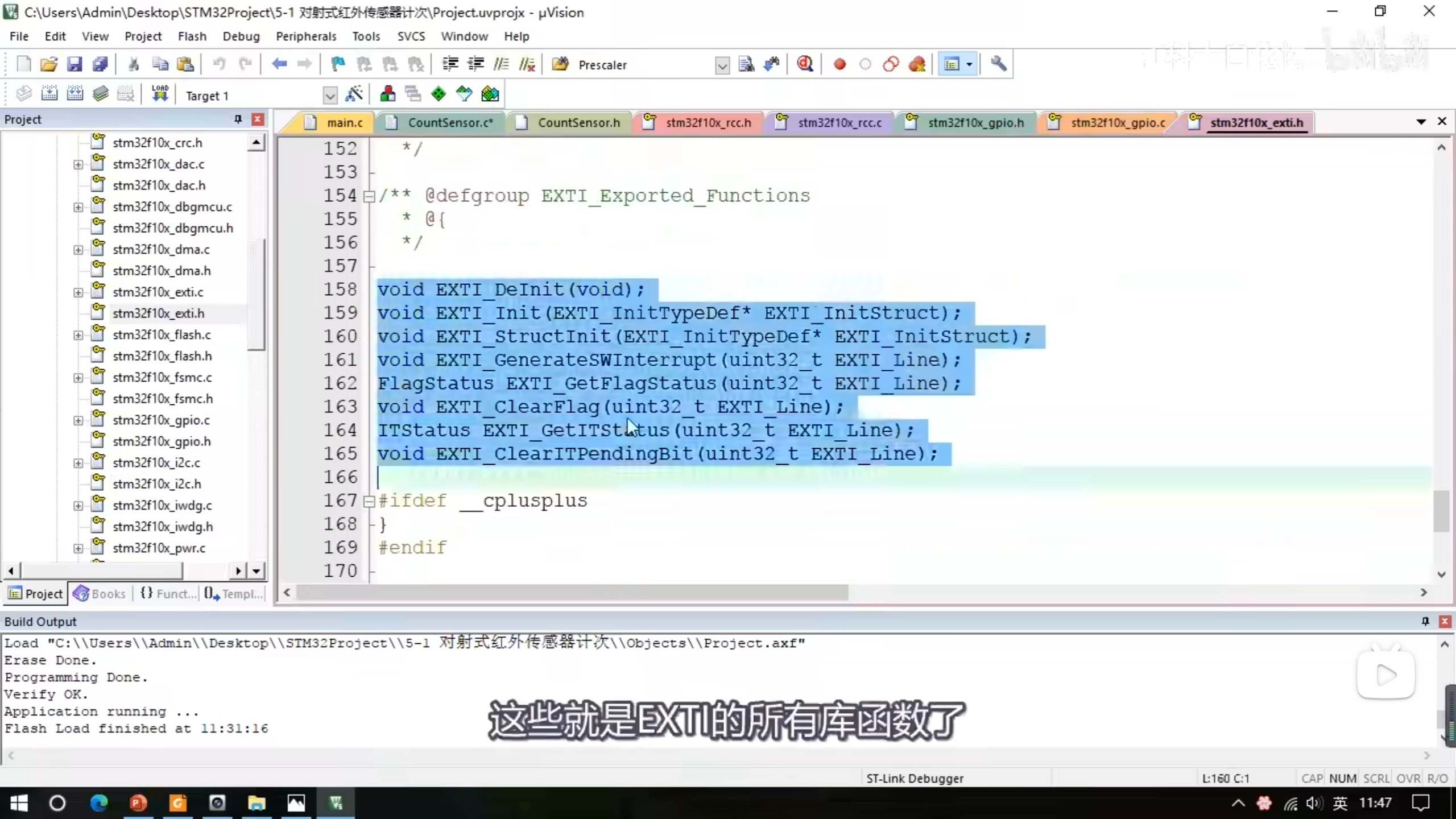Open the Configuration wrench icon

point(999,64)
